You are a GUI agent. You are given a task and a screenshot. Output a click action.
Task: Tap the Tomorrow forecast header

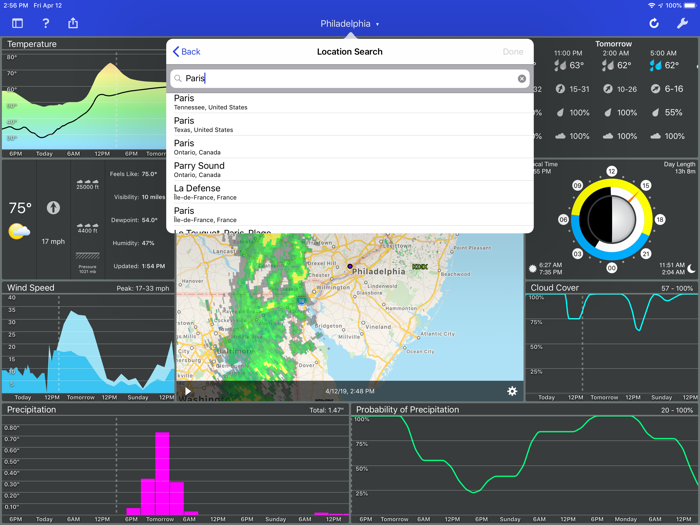click(613, 44)
